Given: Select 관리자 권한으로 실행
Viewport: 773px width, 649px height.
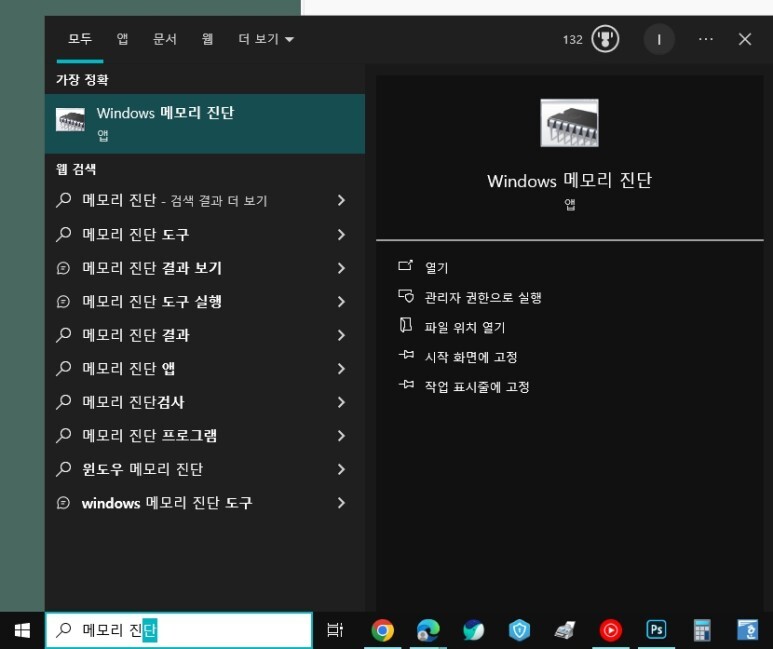Looking at the screenshot, I should pos(483,297).
